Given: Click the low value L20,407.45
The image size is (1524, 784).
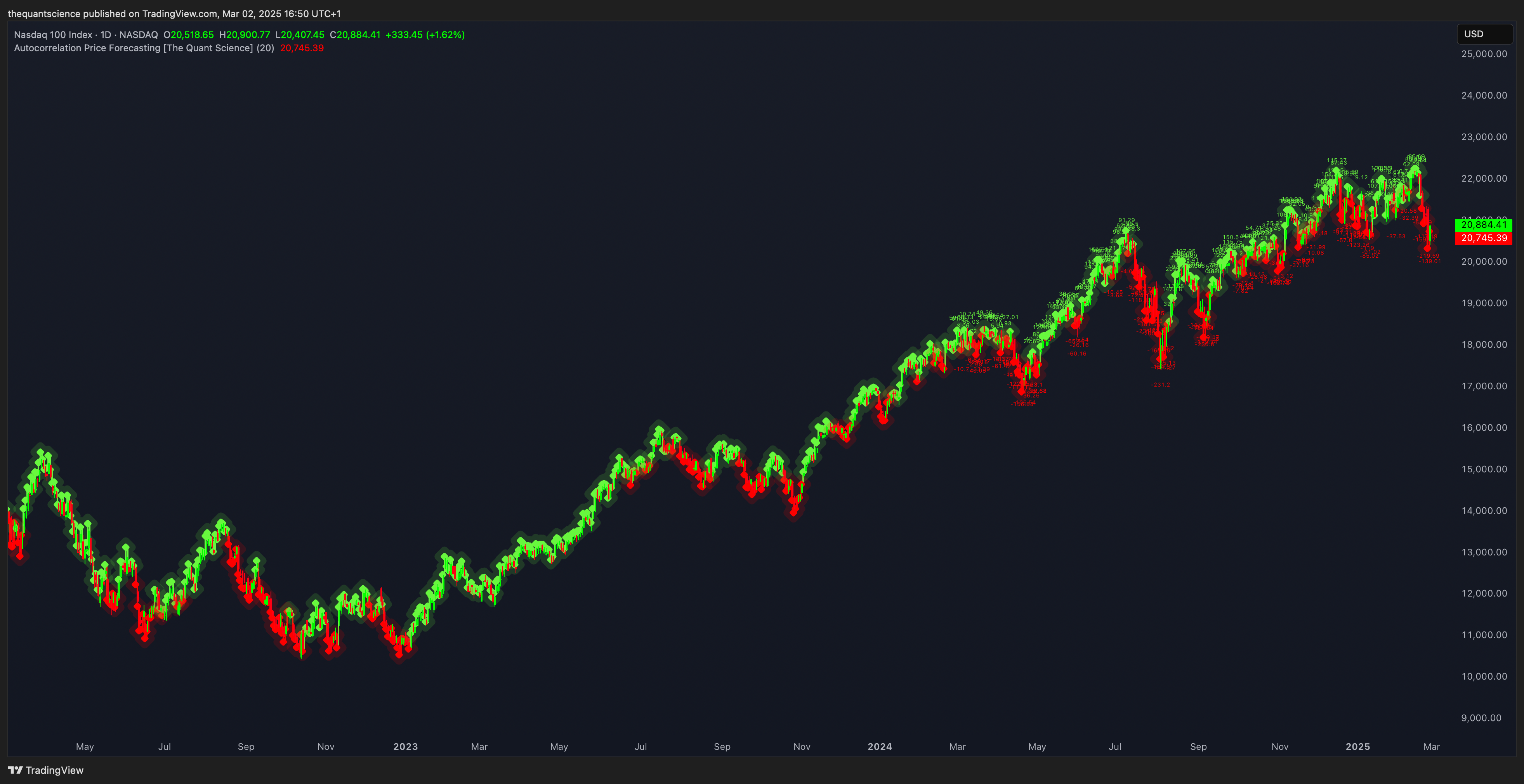Looking at the screenshot, I should (x=300, y=35).
